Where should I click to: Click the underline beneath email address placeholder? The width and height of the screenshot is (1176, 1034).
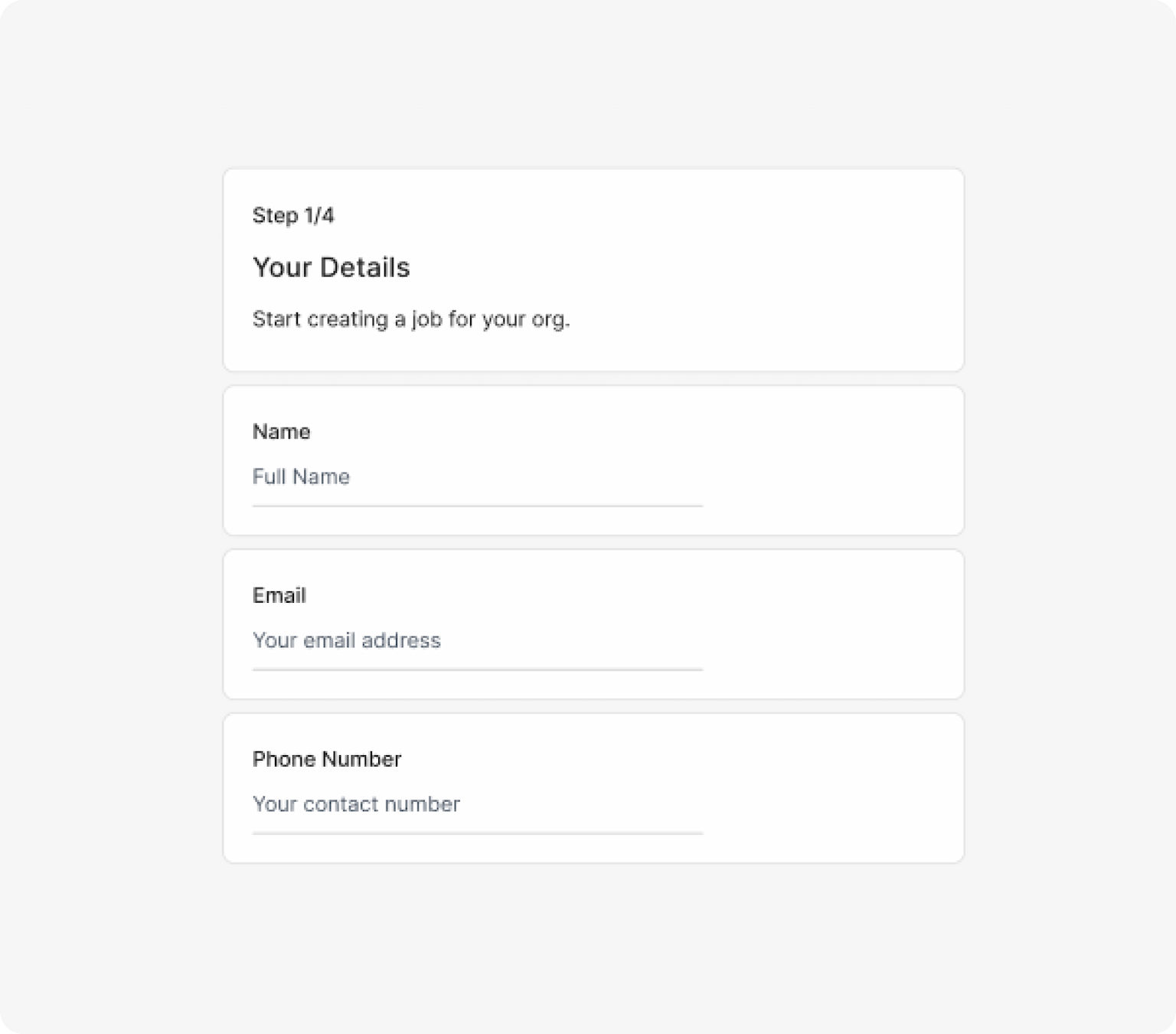click(476, 669)
